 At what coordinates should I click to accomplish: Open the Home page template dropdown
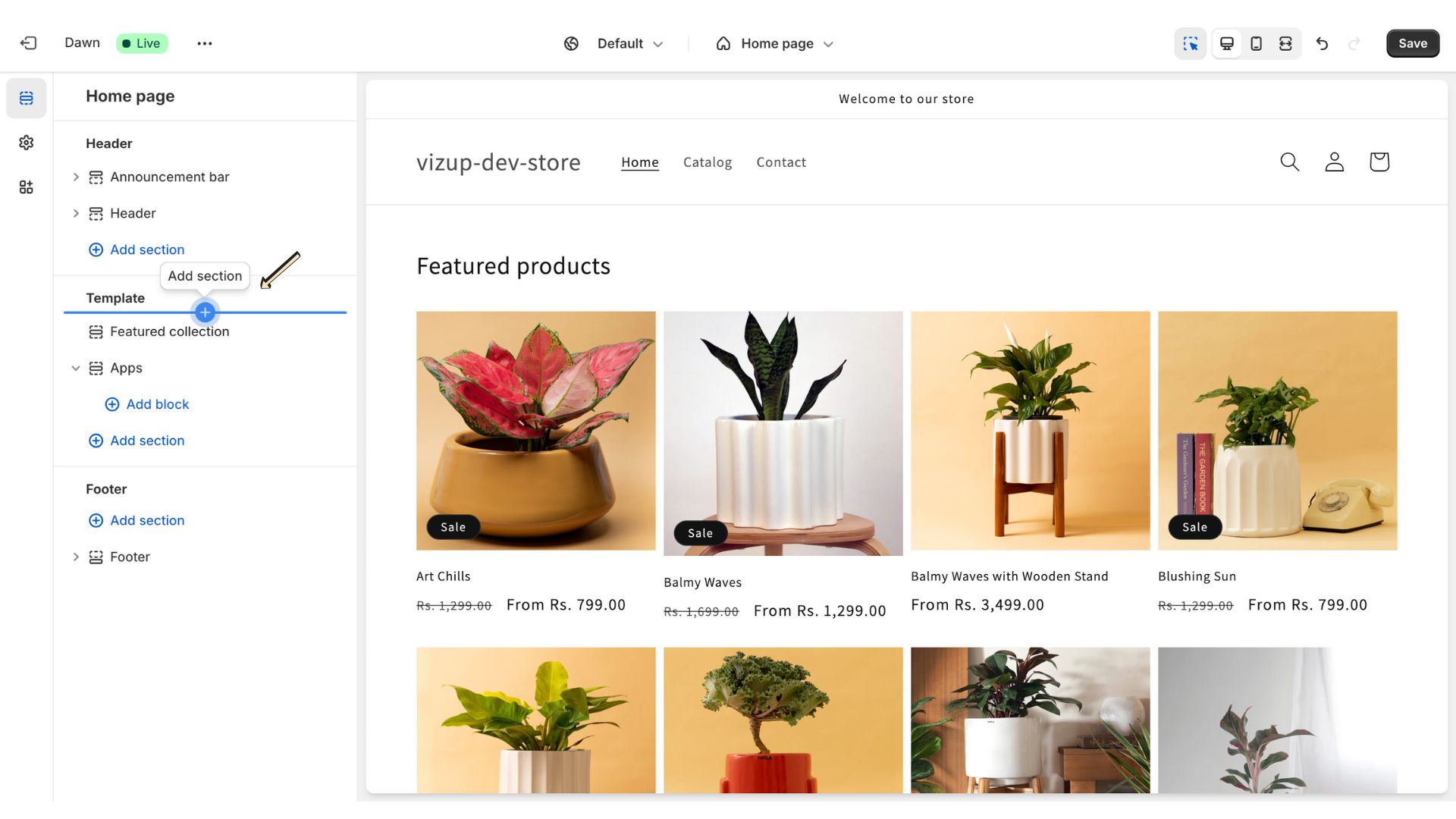[775, 43]
